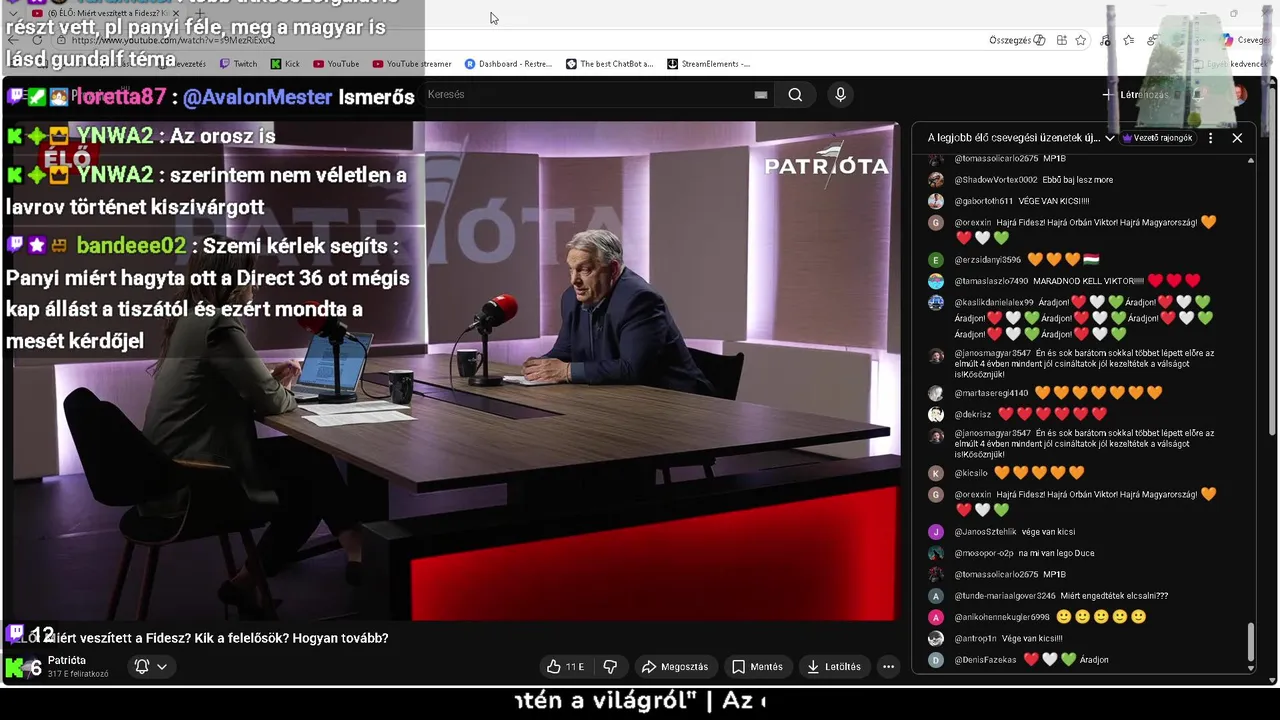Select chat user @martaseregi4140
Viewport: 1280px width, 720px height.
991,393
